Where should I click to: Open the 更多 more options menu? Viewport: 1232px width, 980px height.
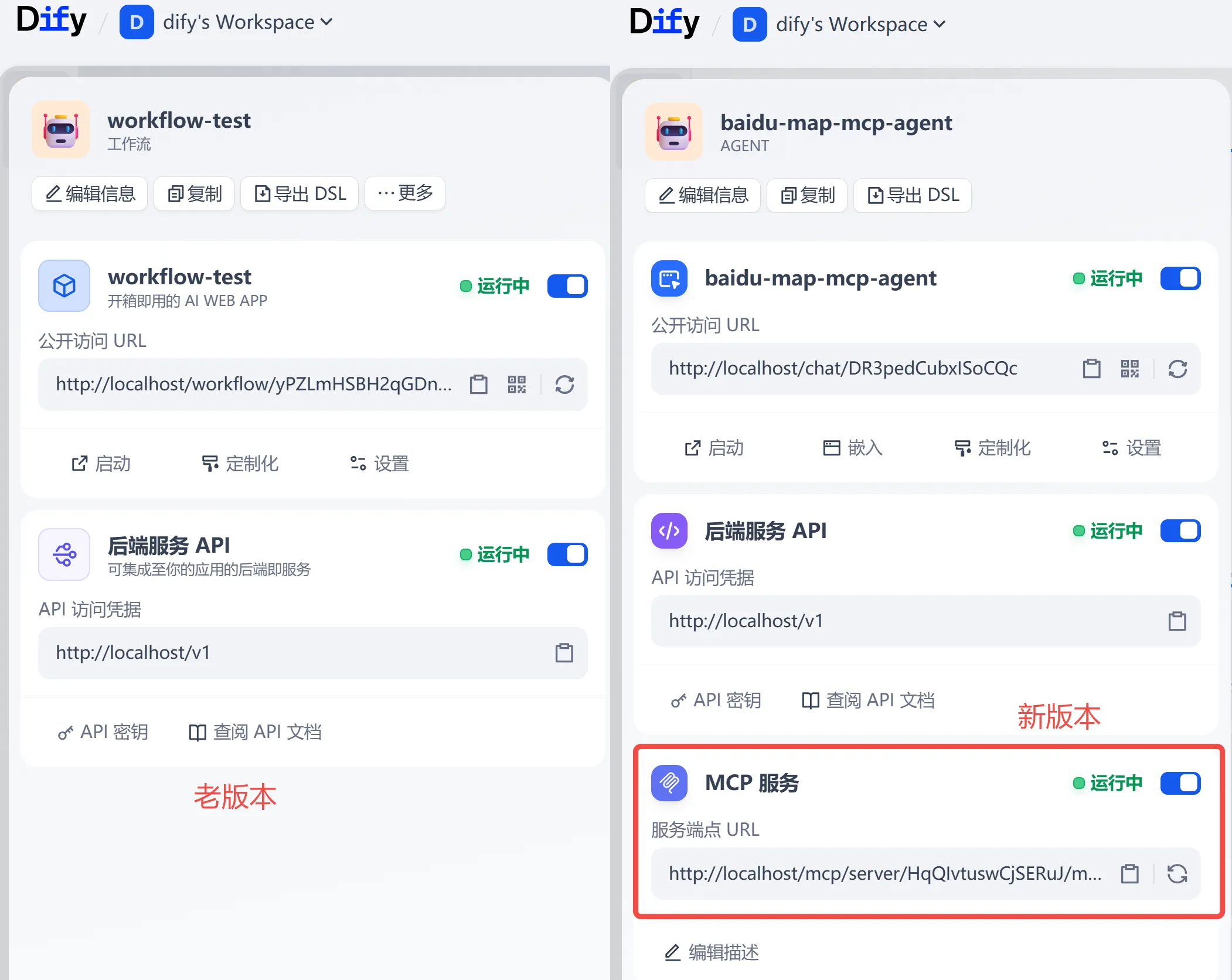(404, 193)
